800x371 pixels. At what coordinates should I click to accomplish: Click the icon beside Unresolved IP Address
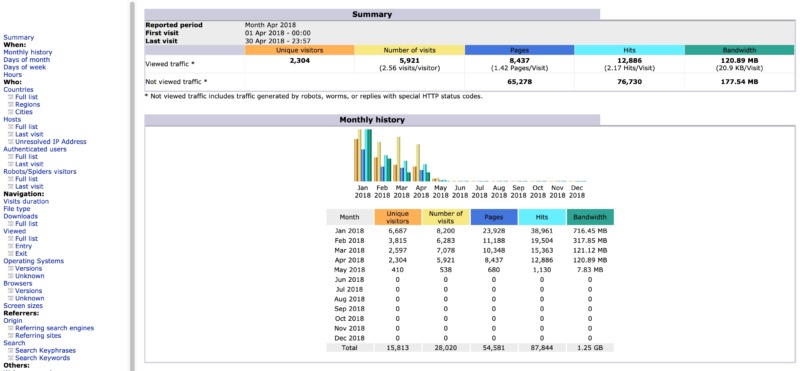[11, 142]
